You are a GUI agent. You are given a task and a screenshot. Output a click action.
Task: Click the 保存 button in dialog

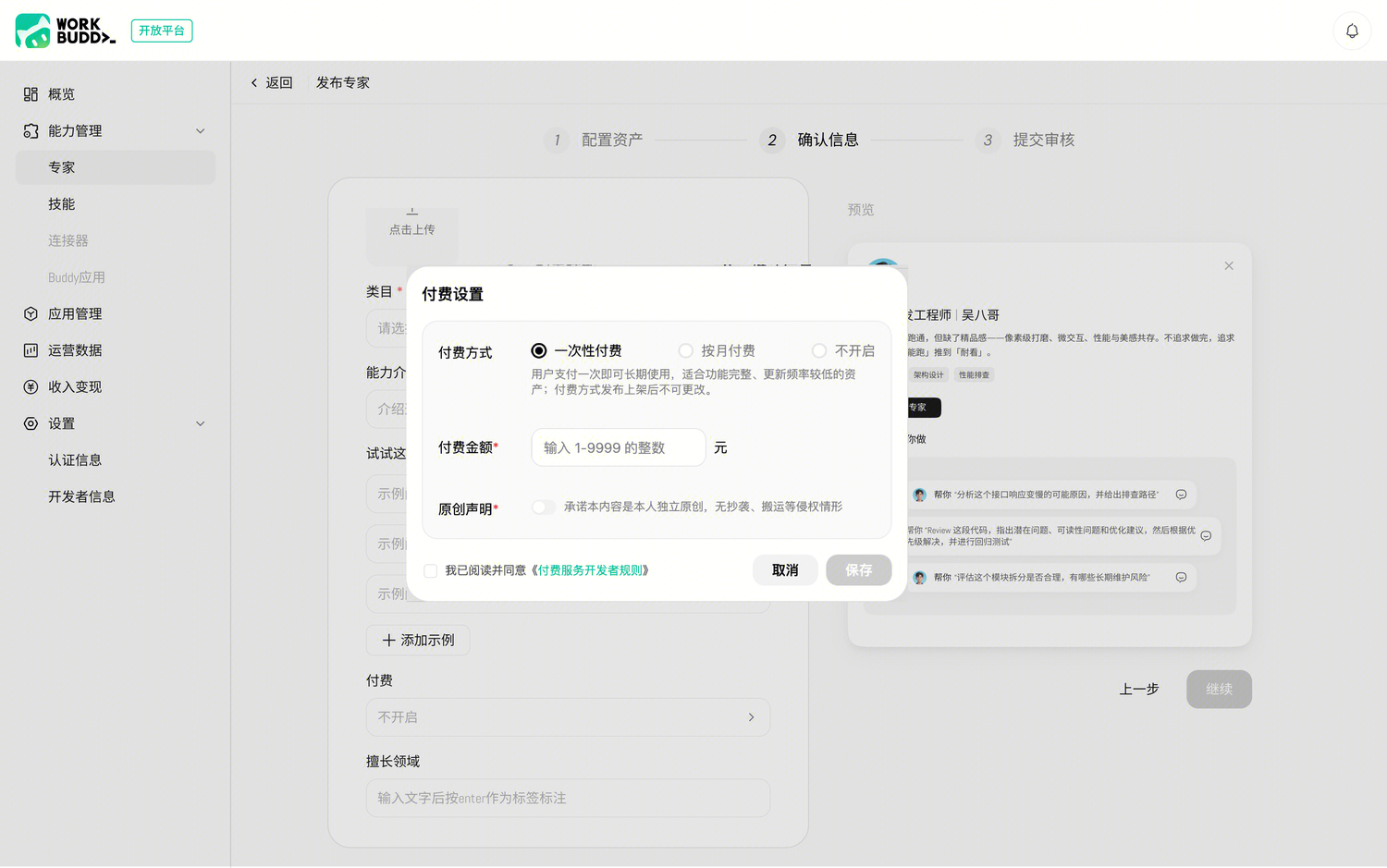point(859,570)
